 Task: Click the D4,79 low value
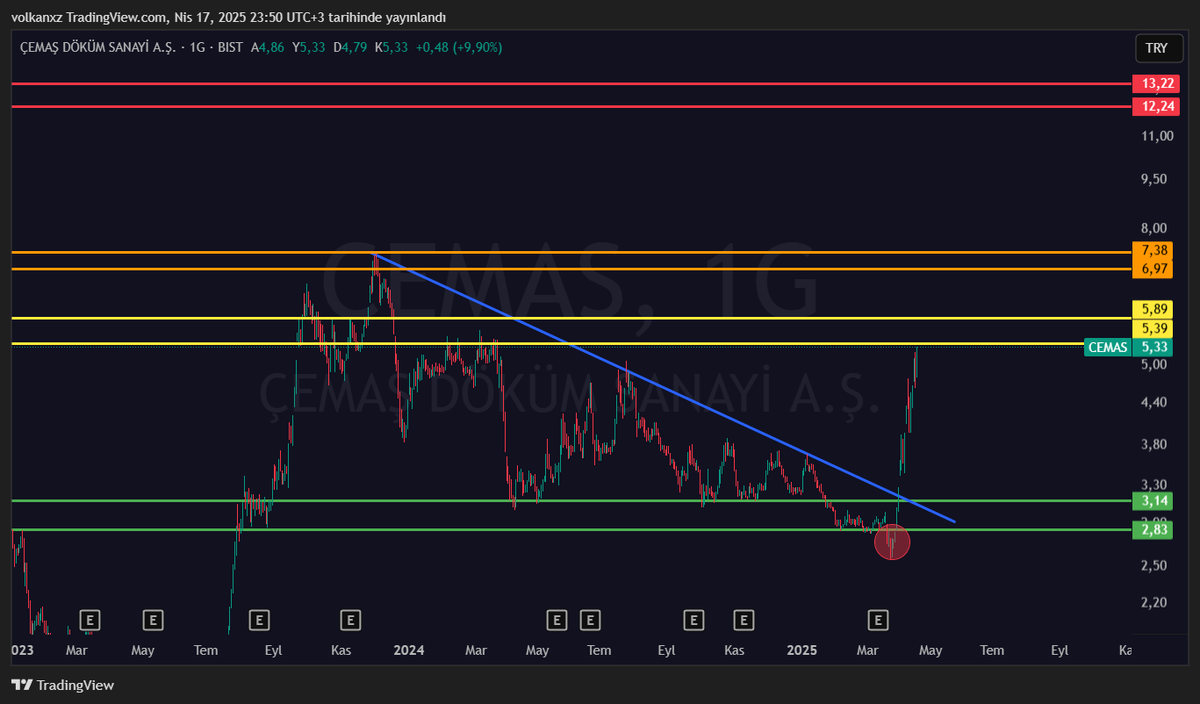pos(352,47)
